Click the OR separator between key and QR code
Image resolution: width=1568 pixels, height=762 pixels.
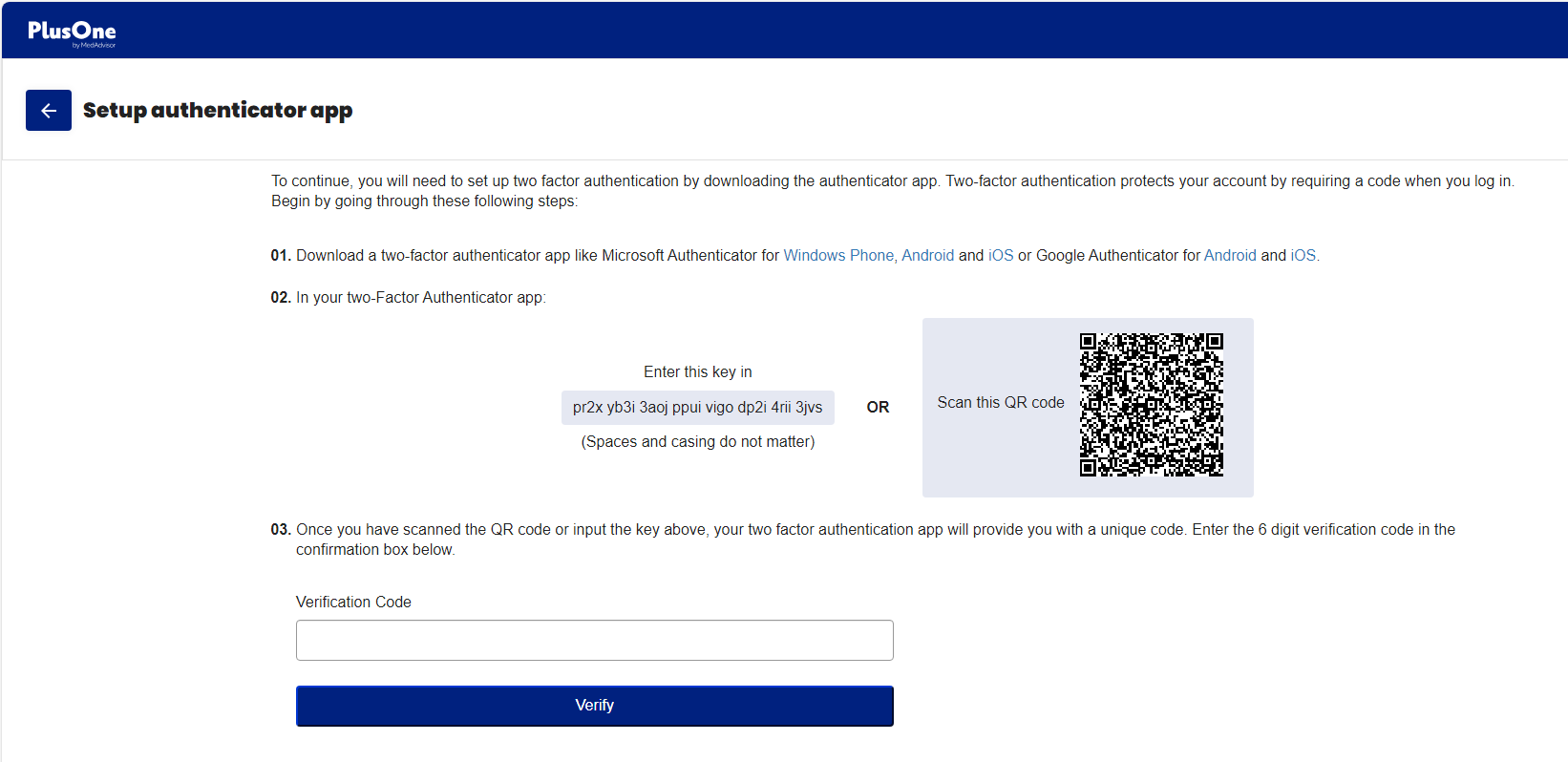878,407
